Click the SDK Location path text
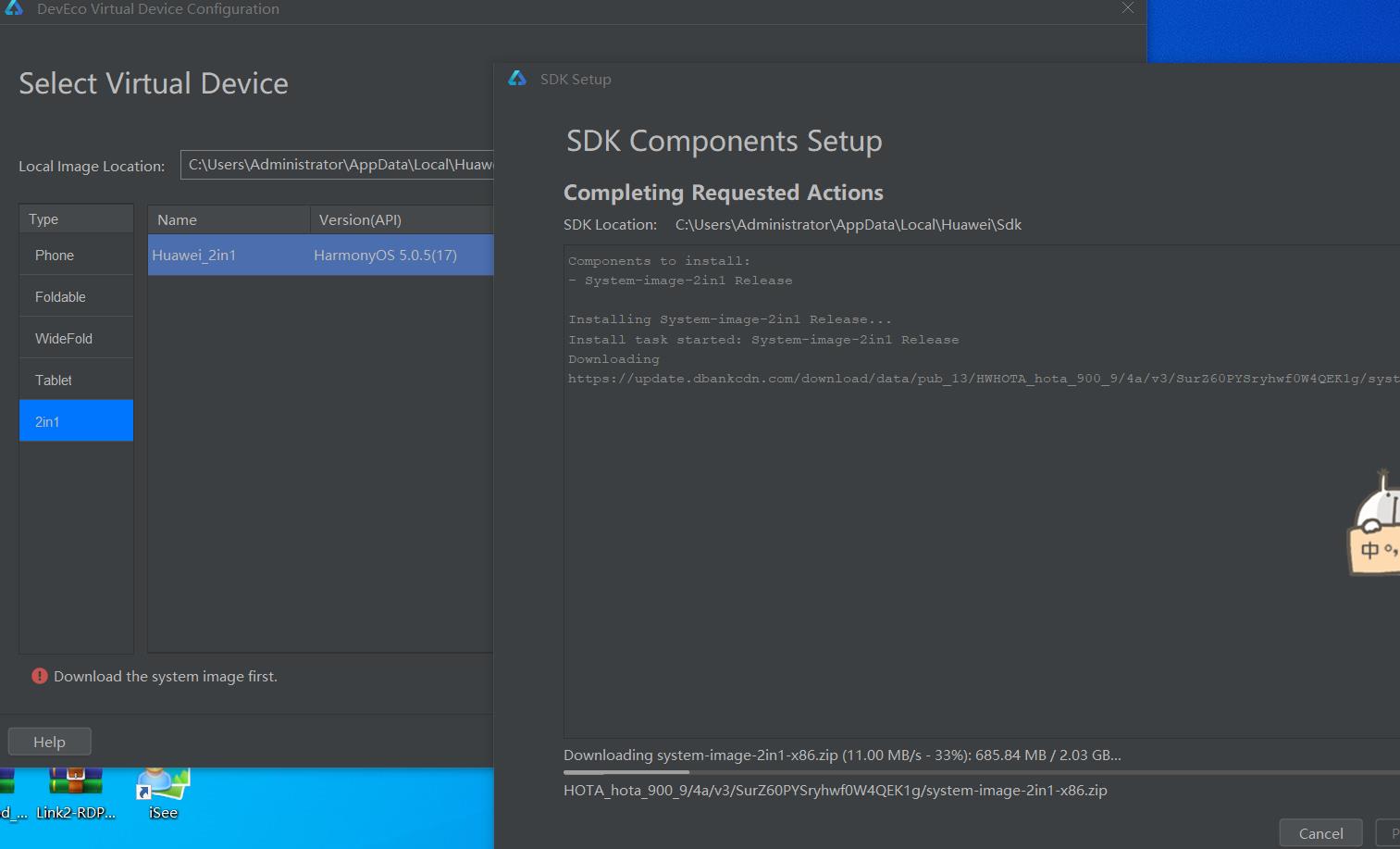The image size is (1400, 849). click(849, 224)
